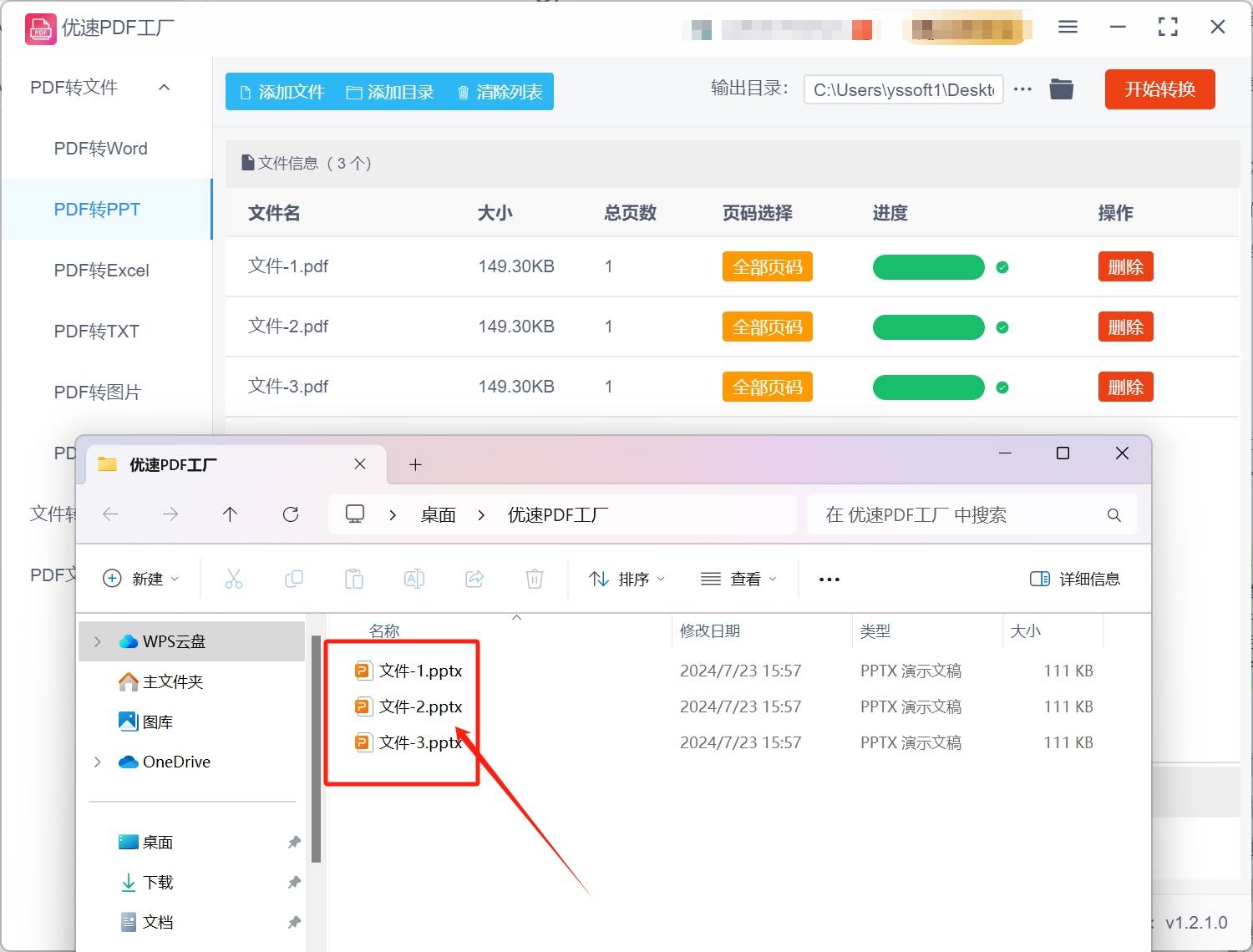Select PDF转图片 in sidebar

(x=98, y=392)
